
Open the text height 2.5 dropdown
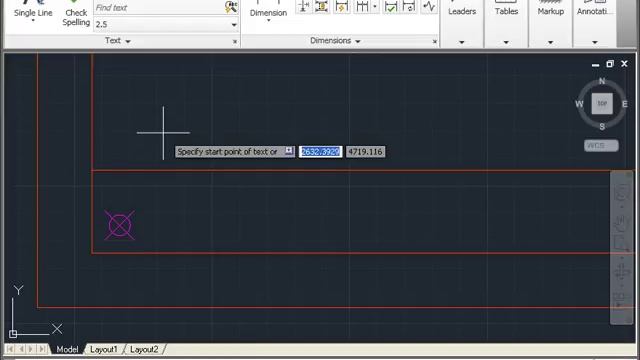tap(234, 25)
